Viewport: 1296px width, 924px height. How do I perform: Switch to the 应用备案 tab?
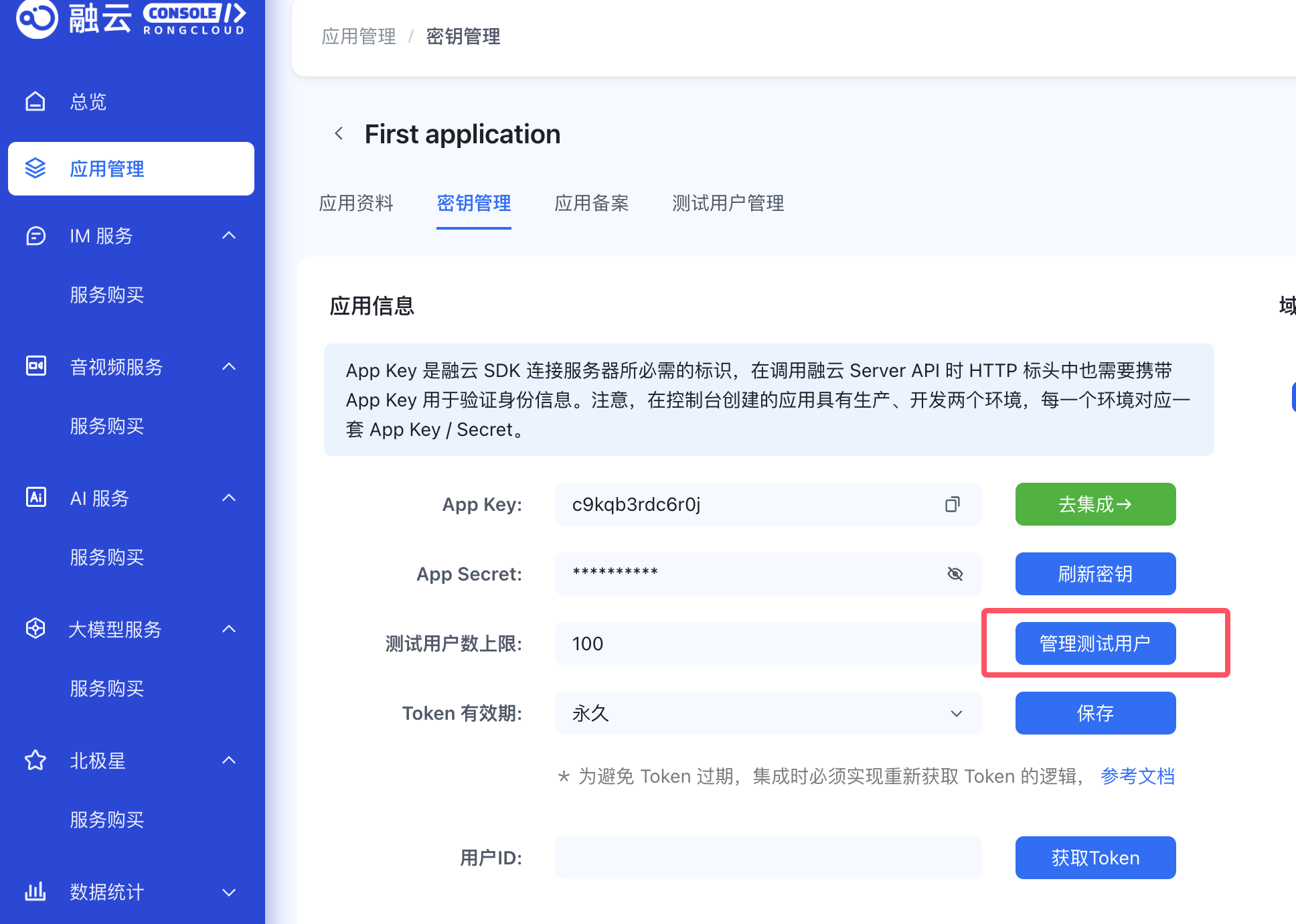(x=592, y=203)
